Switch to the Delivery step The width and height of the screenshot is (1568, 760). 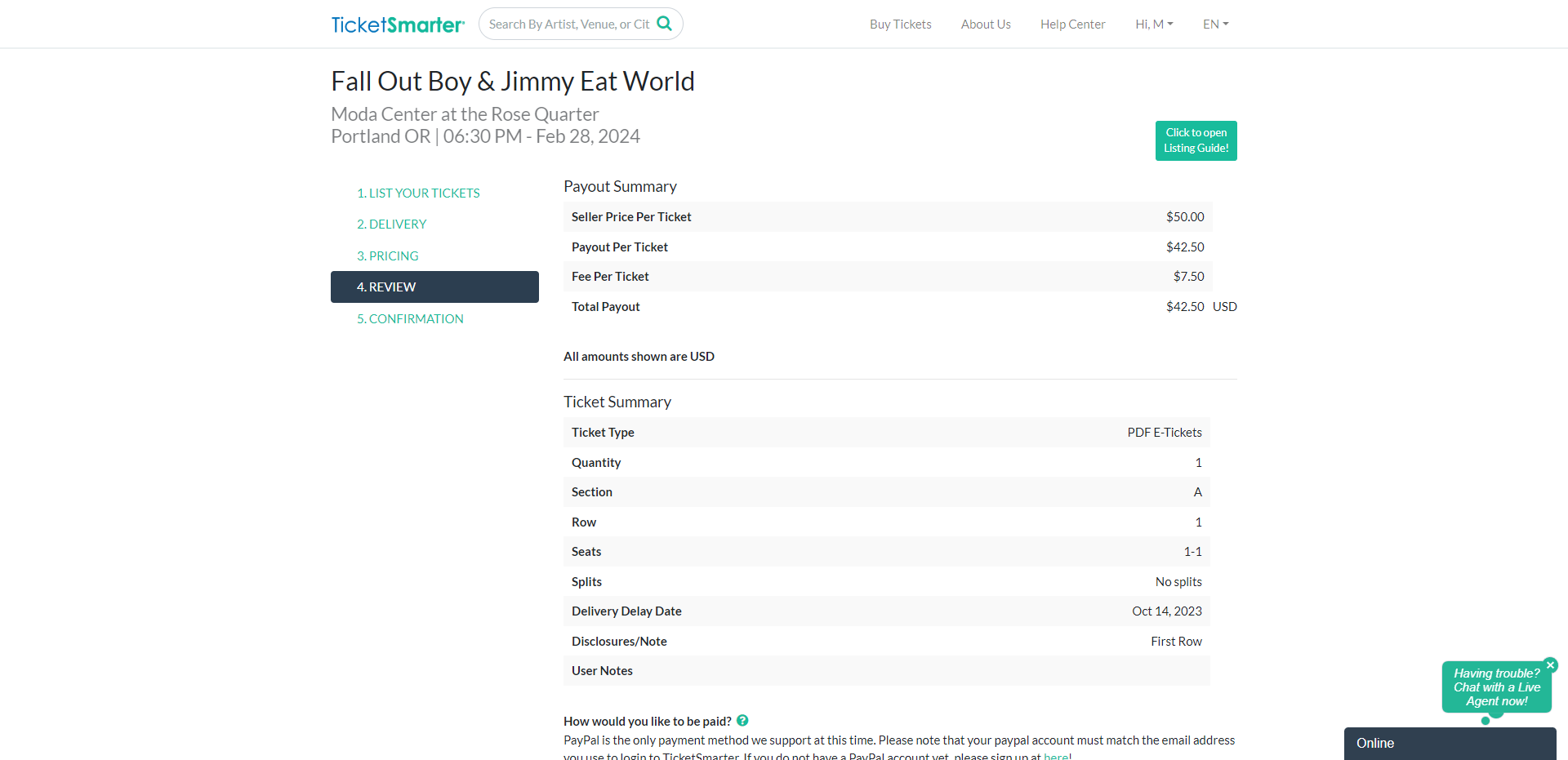(392, 224)
